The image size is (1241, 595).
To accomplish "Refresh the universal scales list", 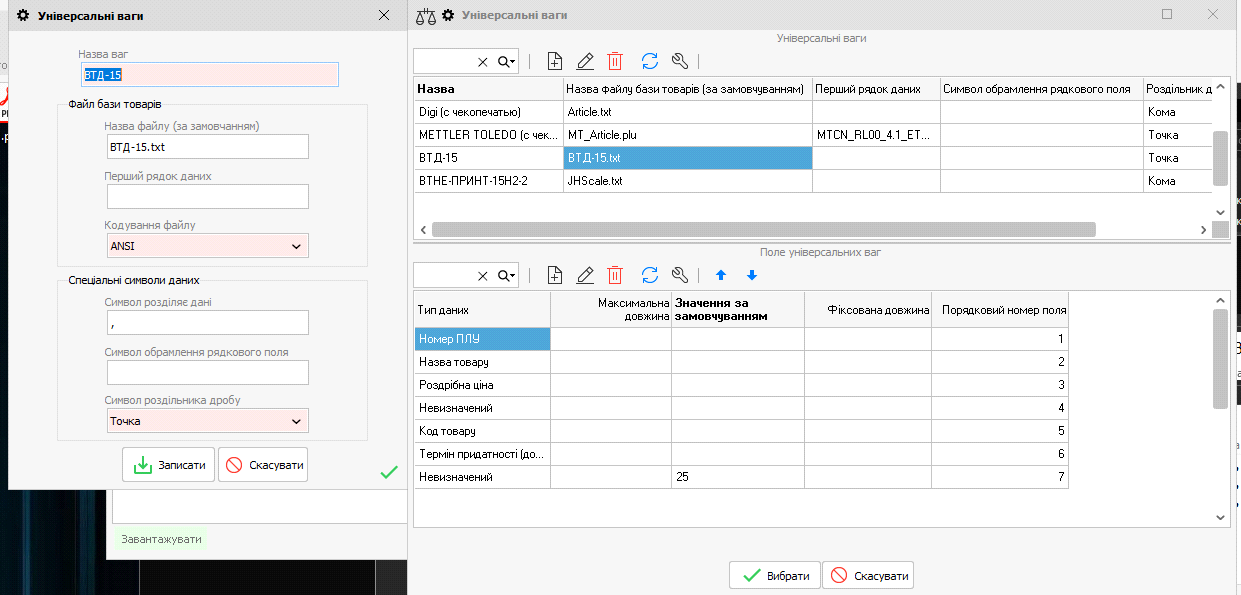I will (650, 61).
